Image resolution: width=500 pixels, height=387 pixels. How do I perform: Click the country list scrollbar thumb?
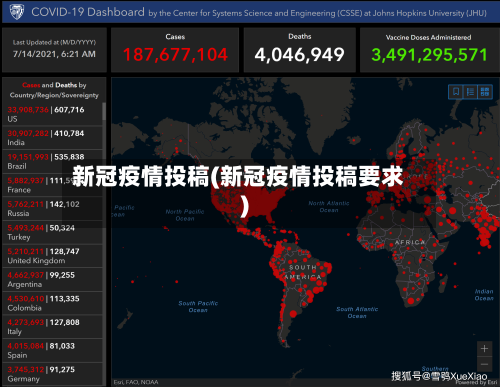(104, 112)
